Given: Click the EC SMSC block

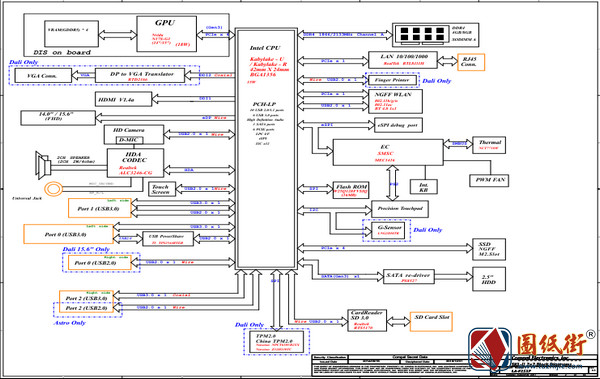Looking at the screenshot, I should (x=388, y=152).
